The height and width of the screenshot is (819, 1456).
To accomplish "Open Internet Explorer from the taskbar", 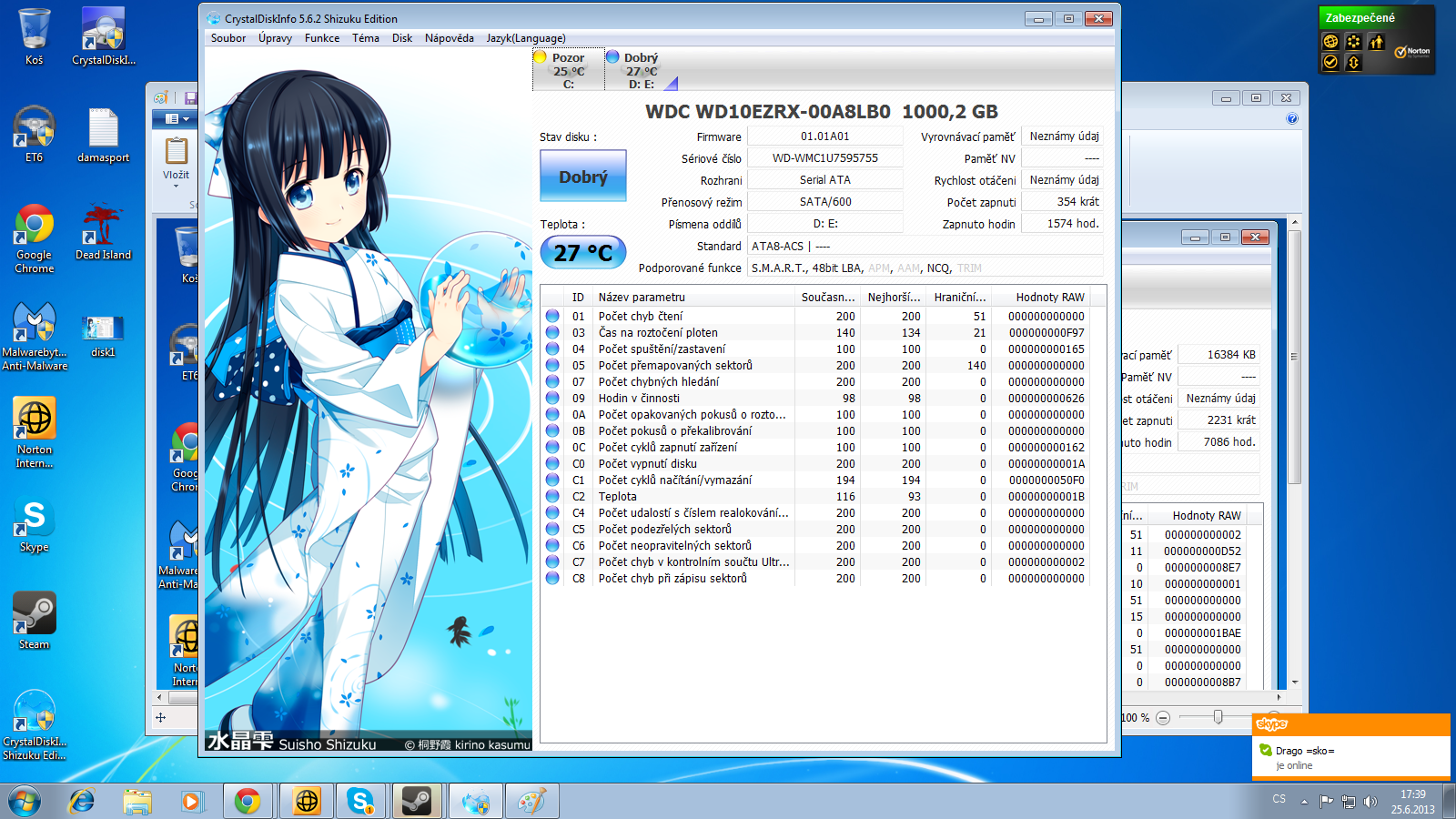I will coord(82,802).
